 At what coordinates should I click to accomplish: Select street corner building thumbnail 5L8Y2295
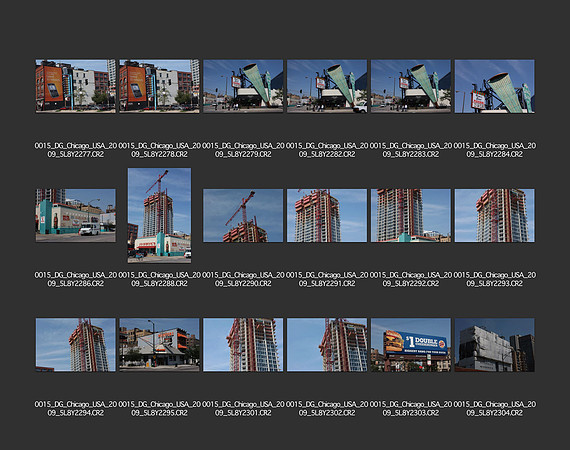tap(159, 345)
